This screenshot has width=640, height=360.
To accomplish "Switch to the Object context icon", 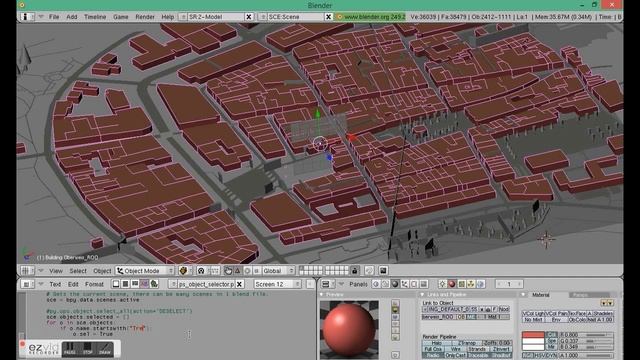I will pyautogui.click(x=404, y=284).
